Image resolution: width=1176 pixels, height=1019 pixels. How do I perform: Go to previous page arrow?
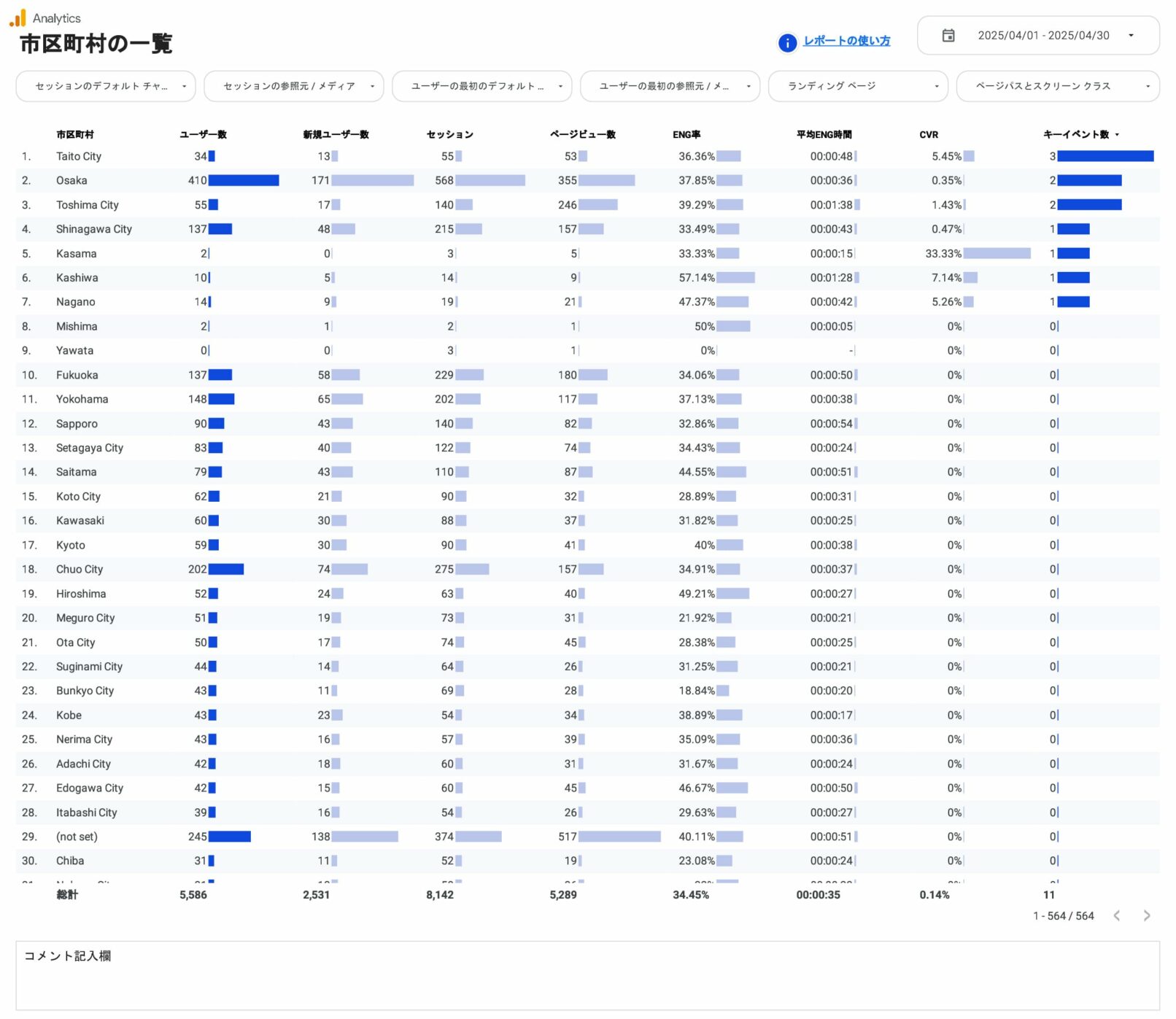tap(1116, 915)
